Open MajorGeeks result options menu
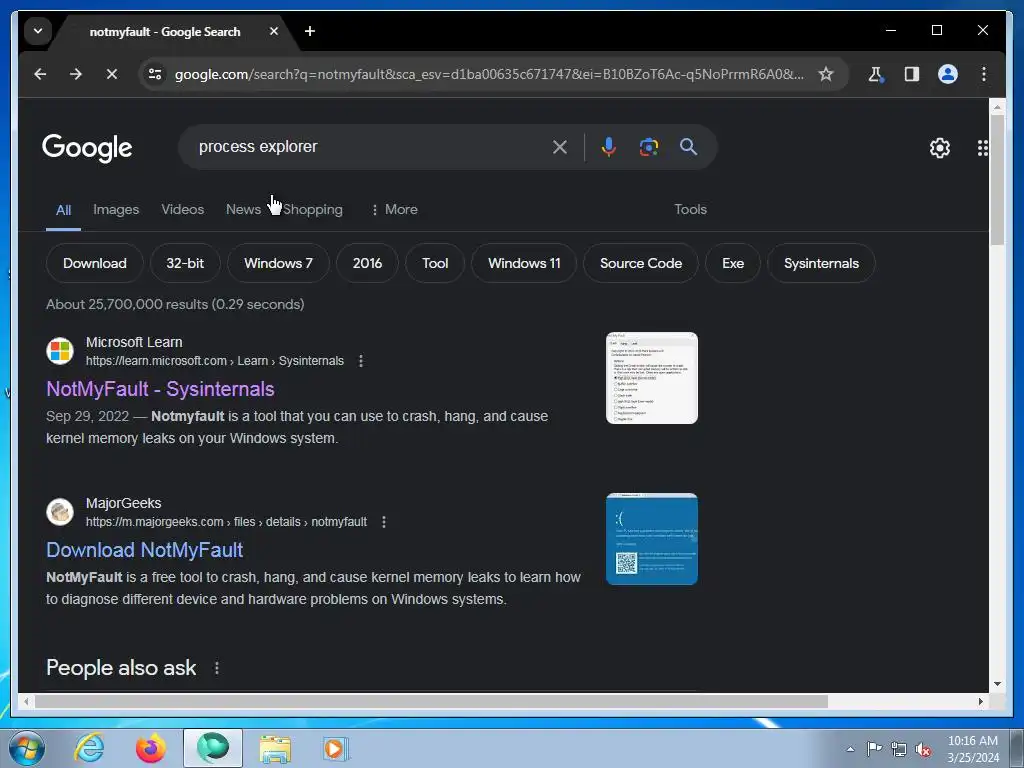 [x=383, y=522]
